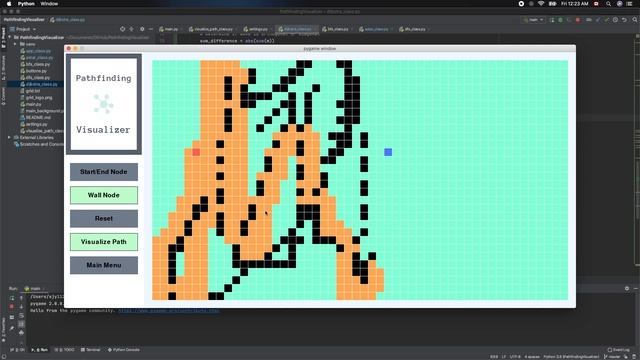Open Run panel settings gear
The image size is (640, 360).
click(627, 289)
